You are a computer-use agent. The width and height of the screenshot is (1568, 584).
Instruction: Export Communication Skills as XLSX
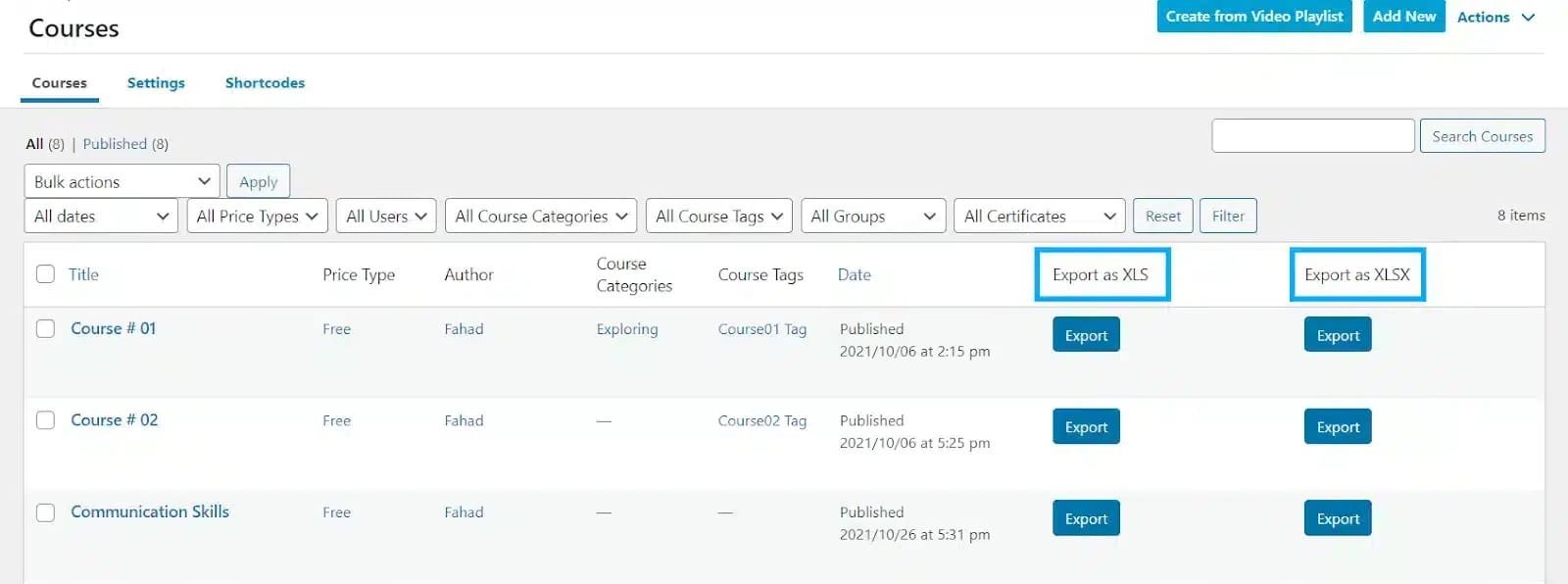tap(1338, 518)
